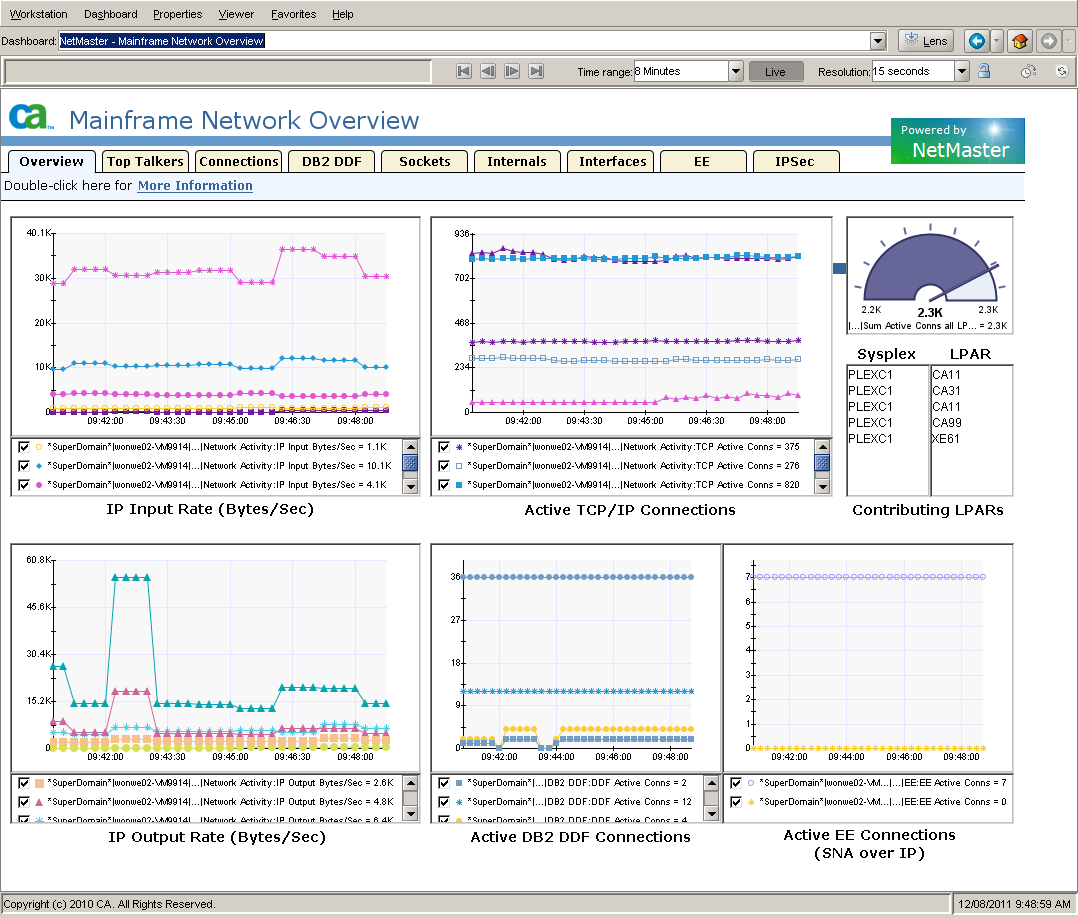Jump to the start of the time range

click(464, 71)
